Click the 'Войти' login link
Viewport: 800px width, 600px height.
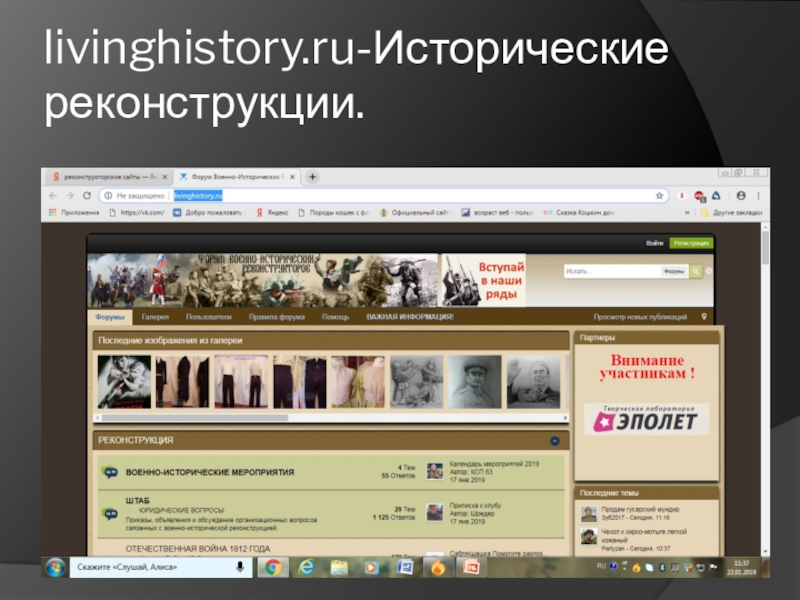pos(654,243)
